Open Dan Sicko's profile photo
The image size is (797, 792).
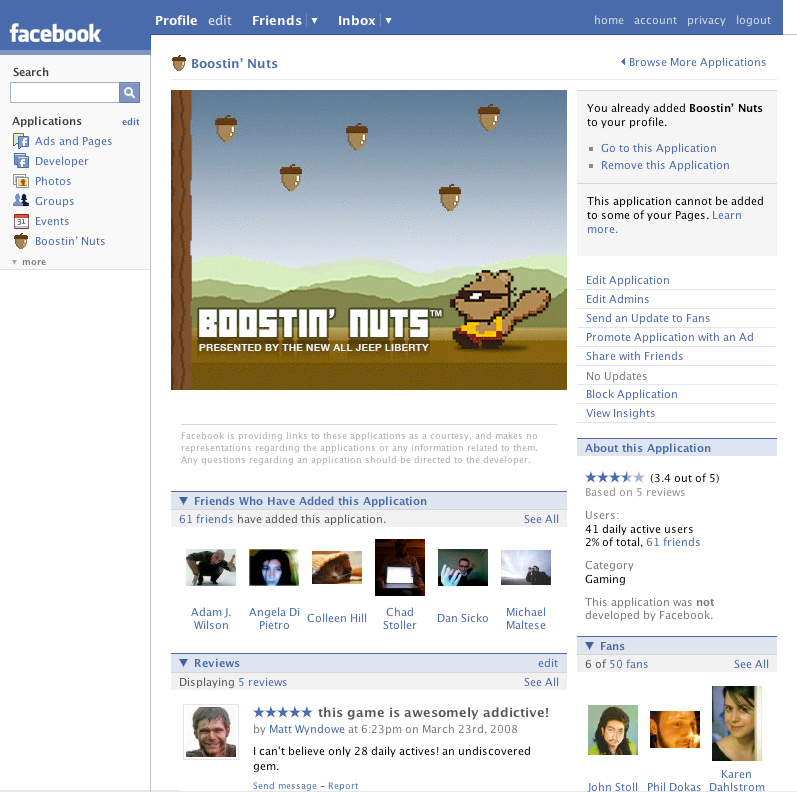click(x=463, y=567)
